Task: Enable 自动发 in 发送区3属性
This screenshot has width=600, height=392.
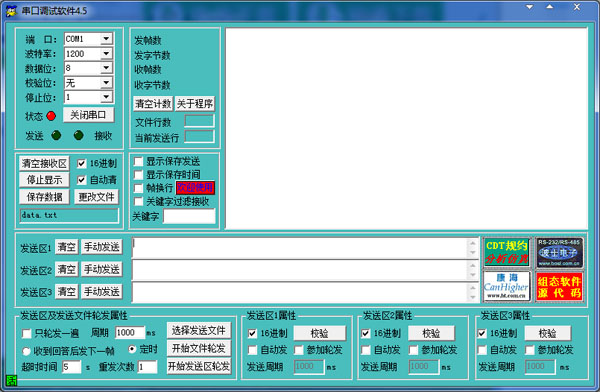Action: tap(482, 350)
